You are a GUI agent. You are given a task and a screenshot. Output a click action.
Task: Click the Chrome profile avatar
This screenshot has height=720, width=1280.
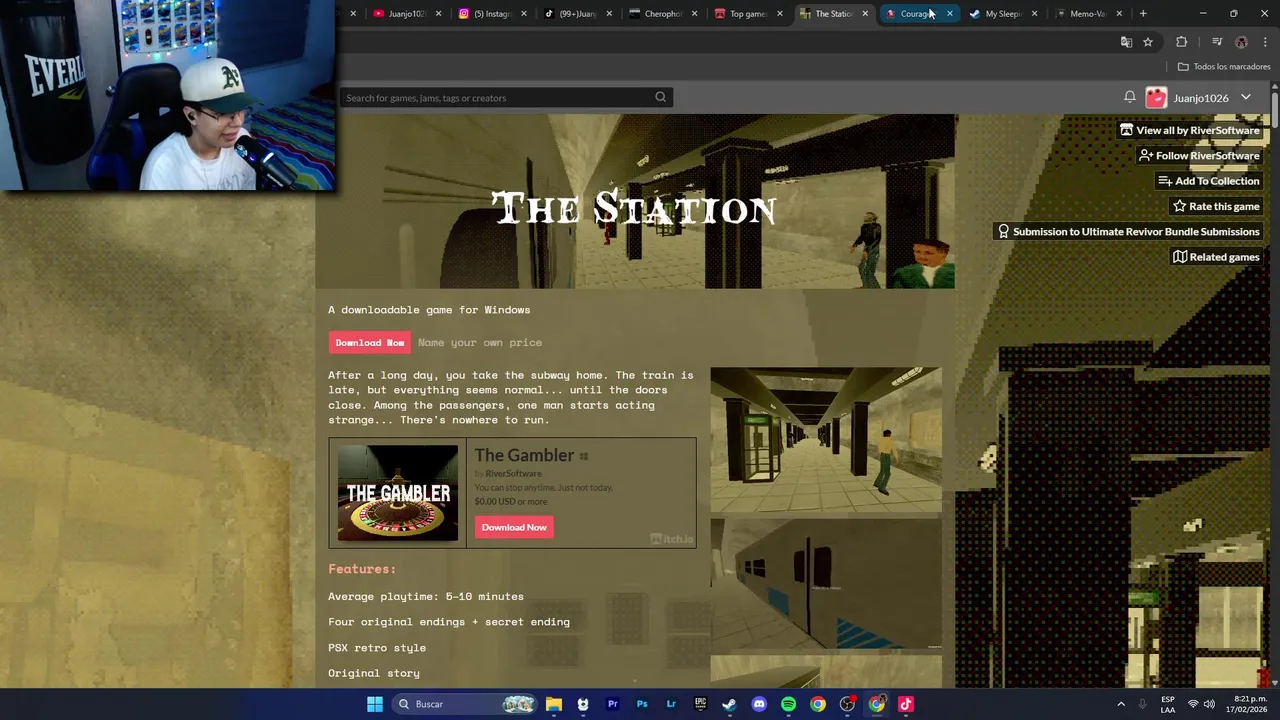pyautogui.click(x=1241, y=42)
